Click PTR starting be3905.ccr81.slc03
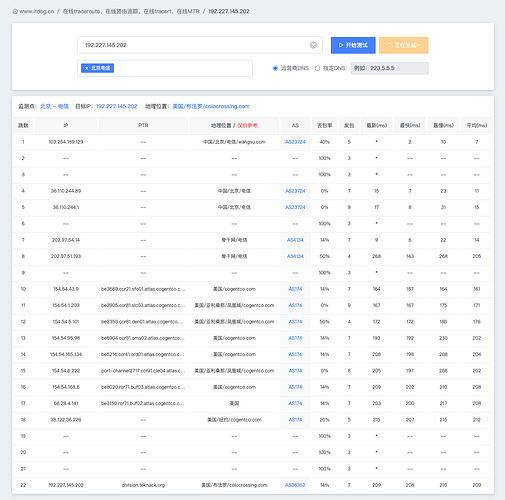The width and height of the screenshot is (505, 500). 143,305
